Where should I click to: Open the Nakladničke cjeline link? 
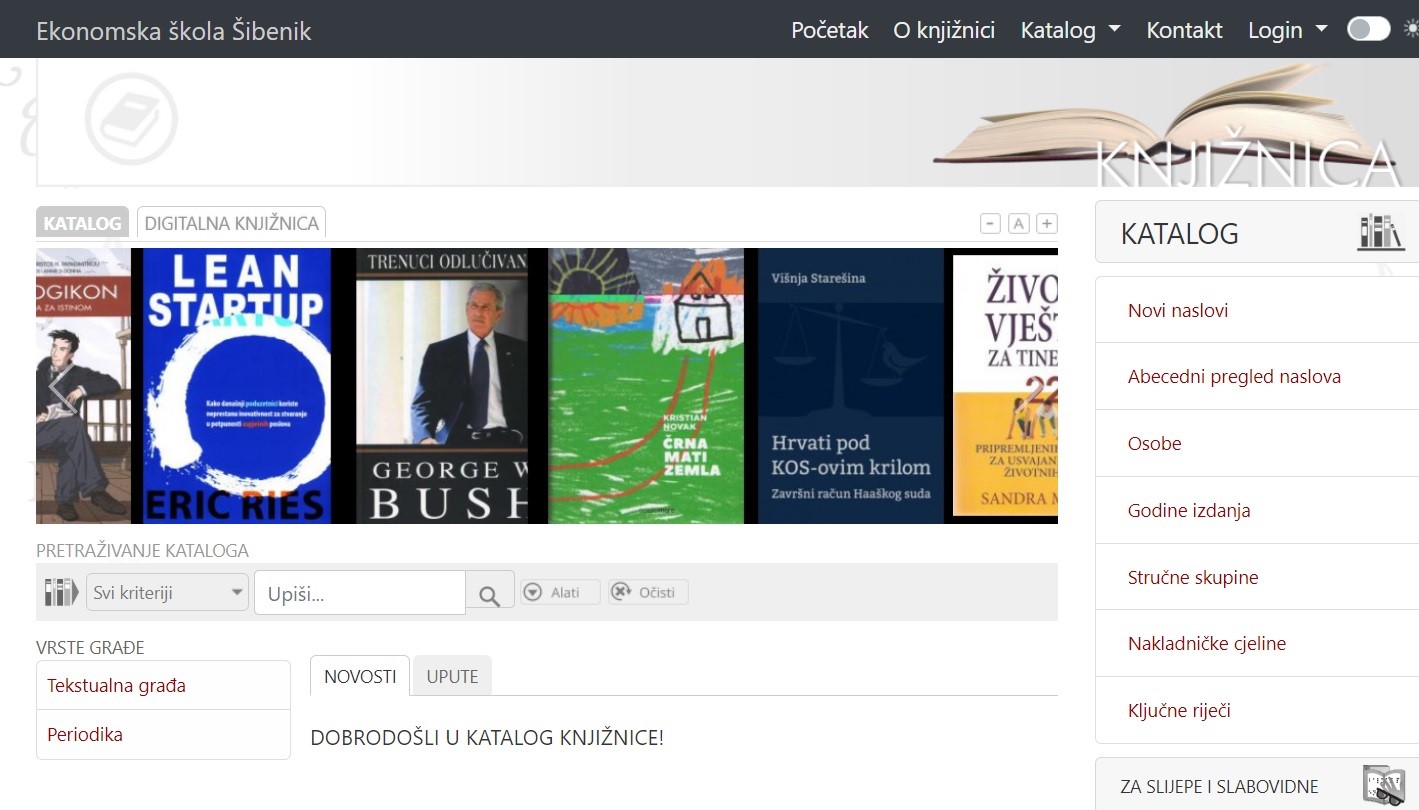1206,643
